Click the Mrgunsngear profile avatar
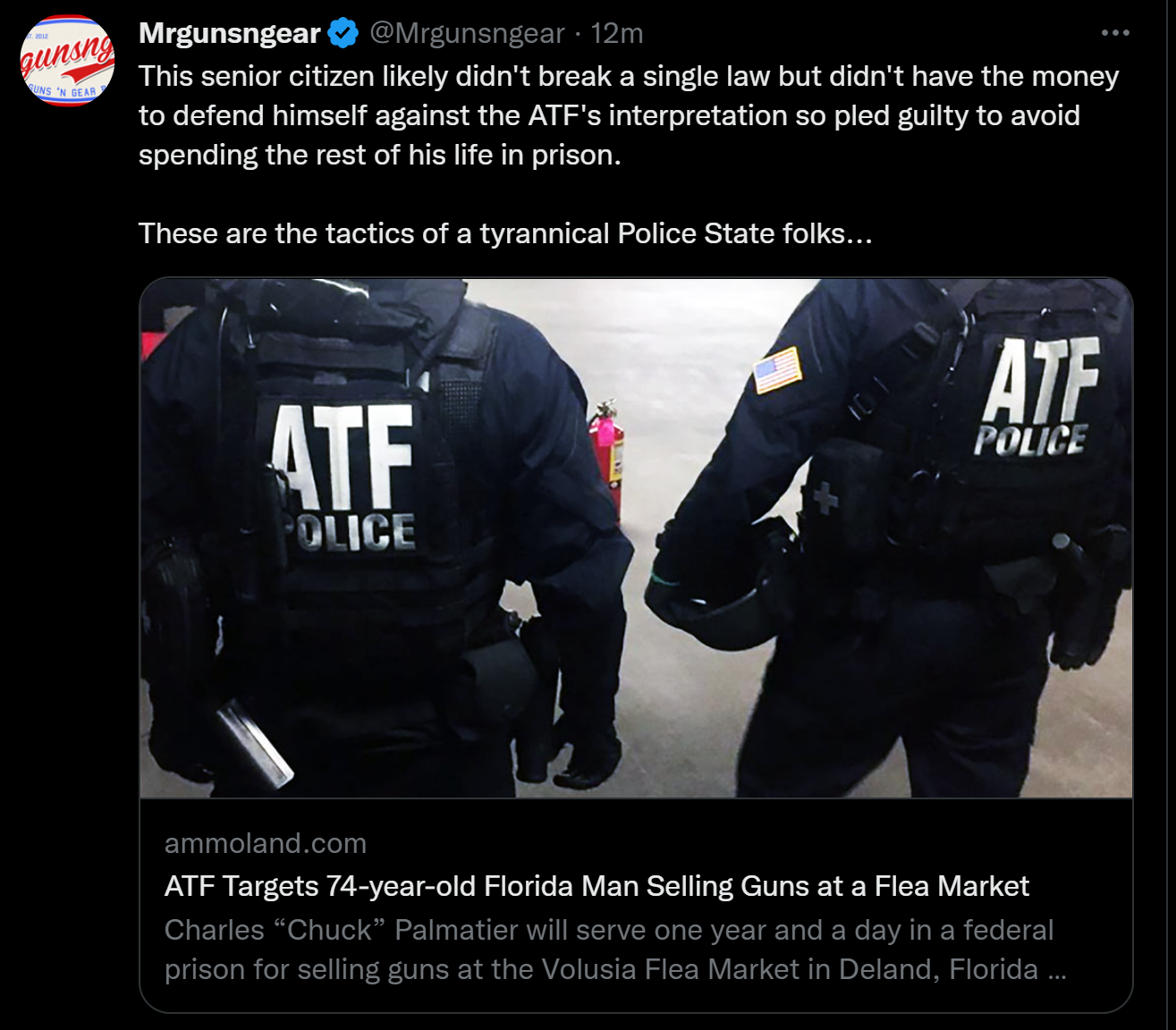1176x1030 pixels. tap(68, 61)
